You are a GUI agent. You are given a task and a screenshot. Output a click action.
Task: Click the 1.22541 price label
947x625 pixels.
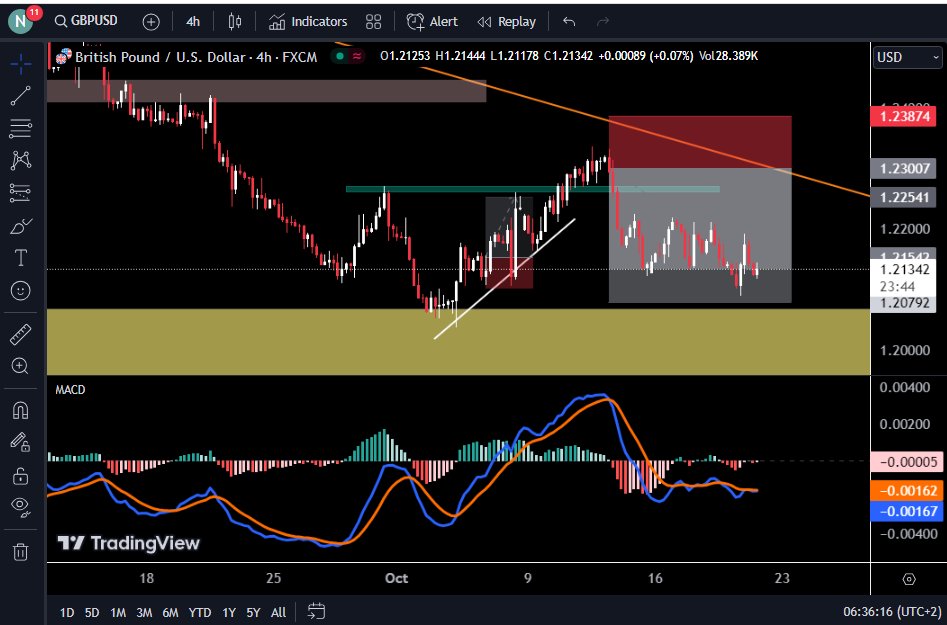pyautogui.click(x=904, y=197)
